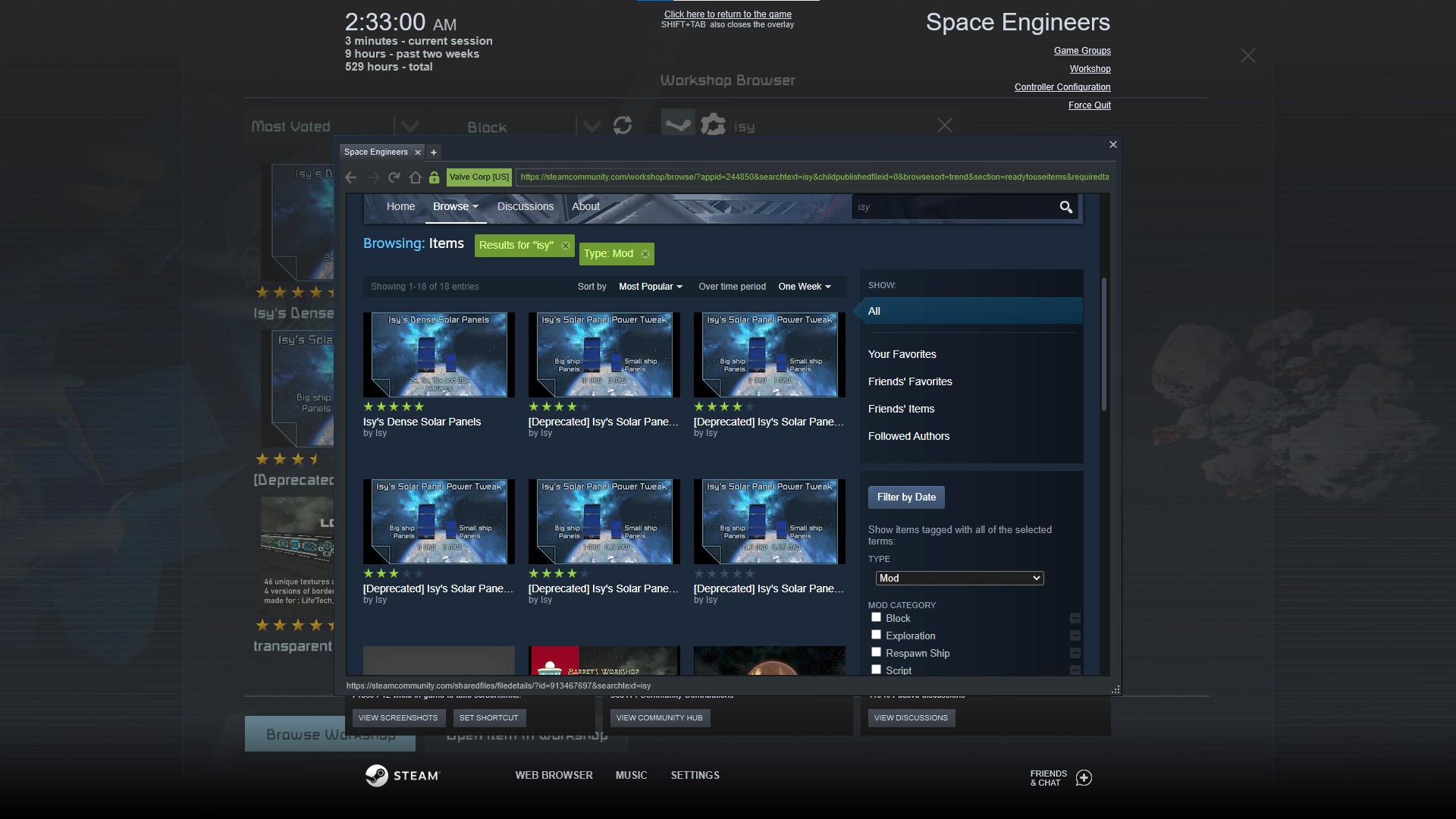This screenshot has width=1456, height=819.
Task: Open Web Browser from overlay footer
Action: pos(554,776)
